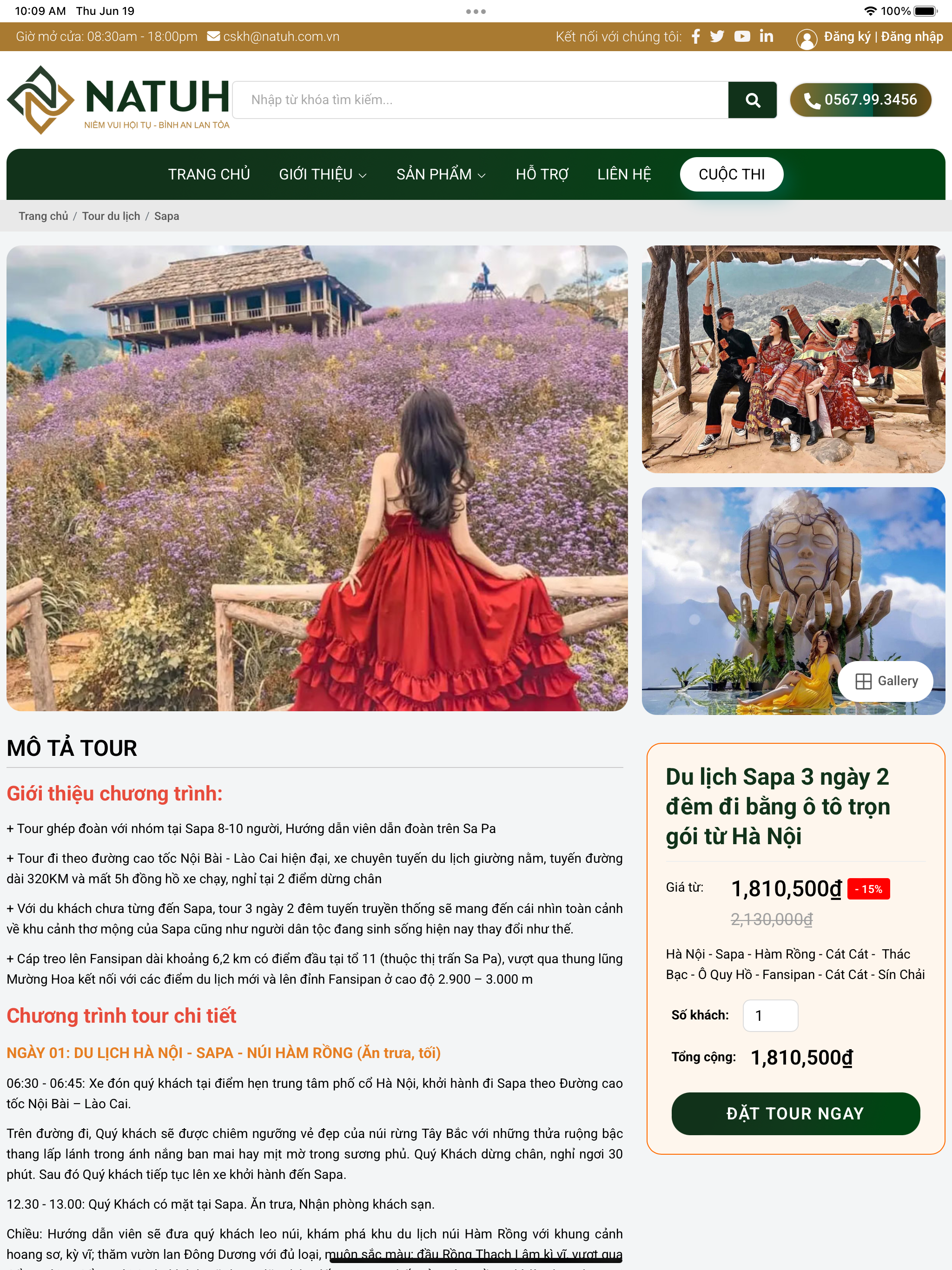
Task: Open the LinkedIn social icon
Action: [x=766, y=37]
